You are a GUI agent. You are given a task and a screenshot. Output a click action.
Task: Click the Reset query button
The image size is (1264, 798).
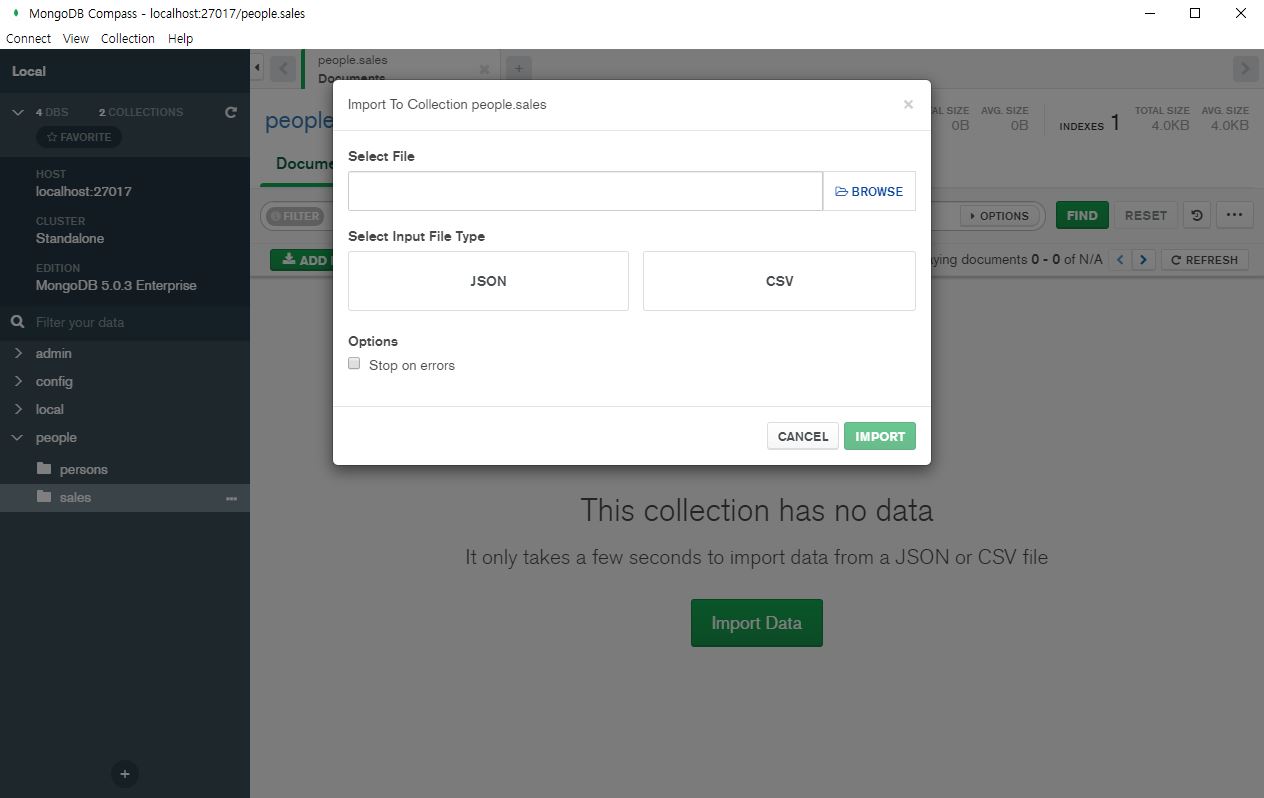[x=1146, y=215]
